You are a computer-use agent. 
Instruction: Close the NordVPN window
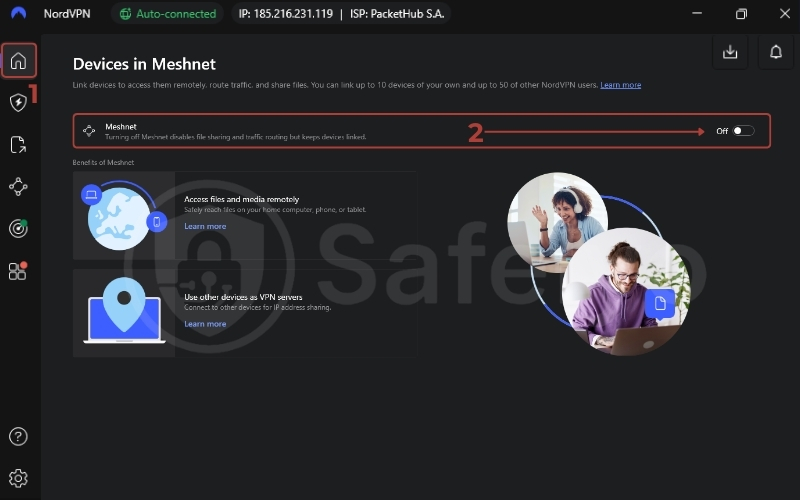tap(785, 13)
